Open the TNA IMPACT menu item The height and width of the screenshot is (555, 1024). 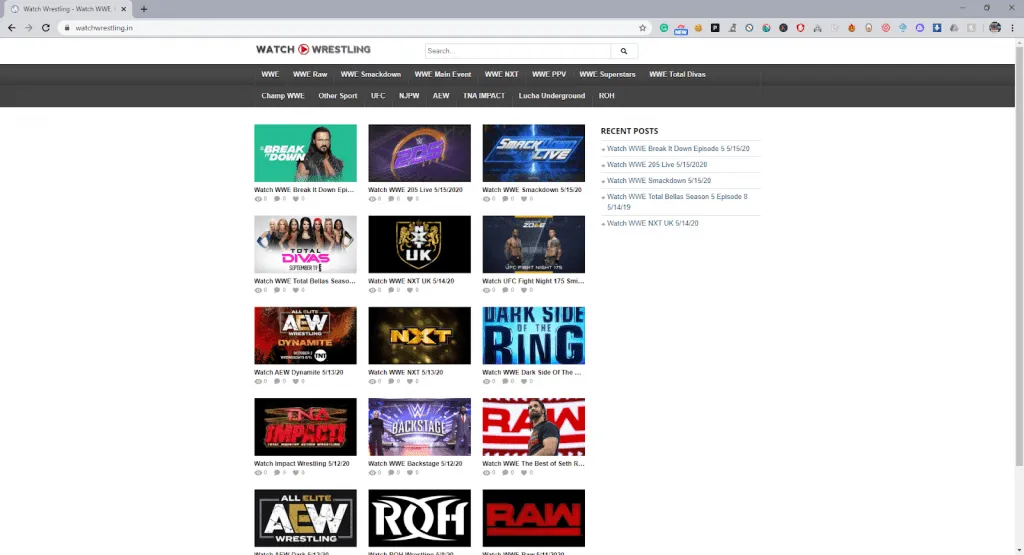click(x=483, y=96)
